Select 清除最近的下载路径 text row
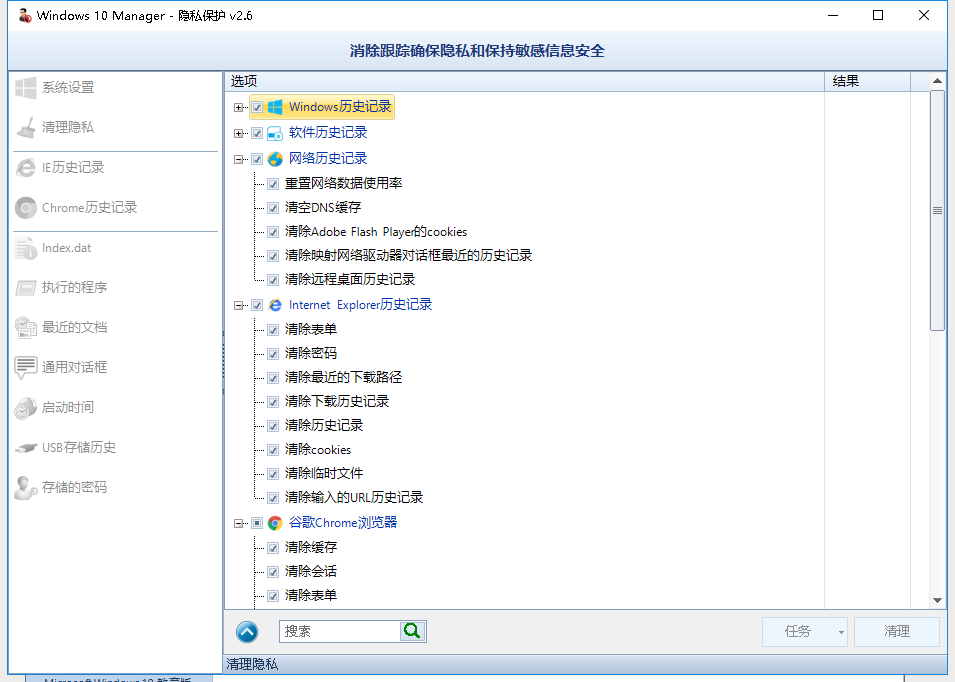This screenshot has width=955, height=682. pyautogui.click(x=343, y=378)
